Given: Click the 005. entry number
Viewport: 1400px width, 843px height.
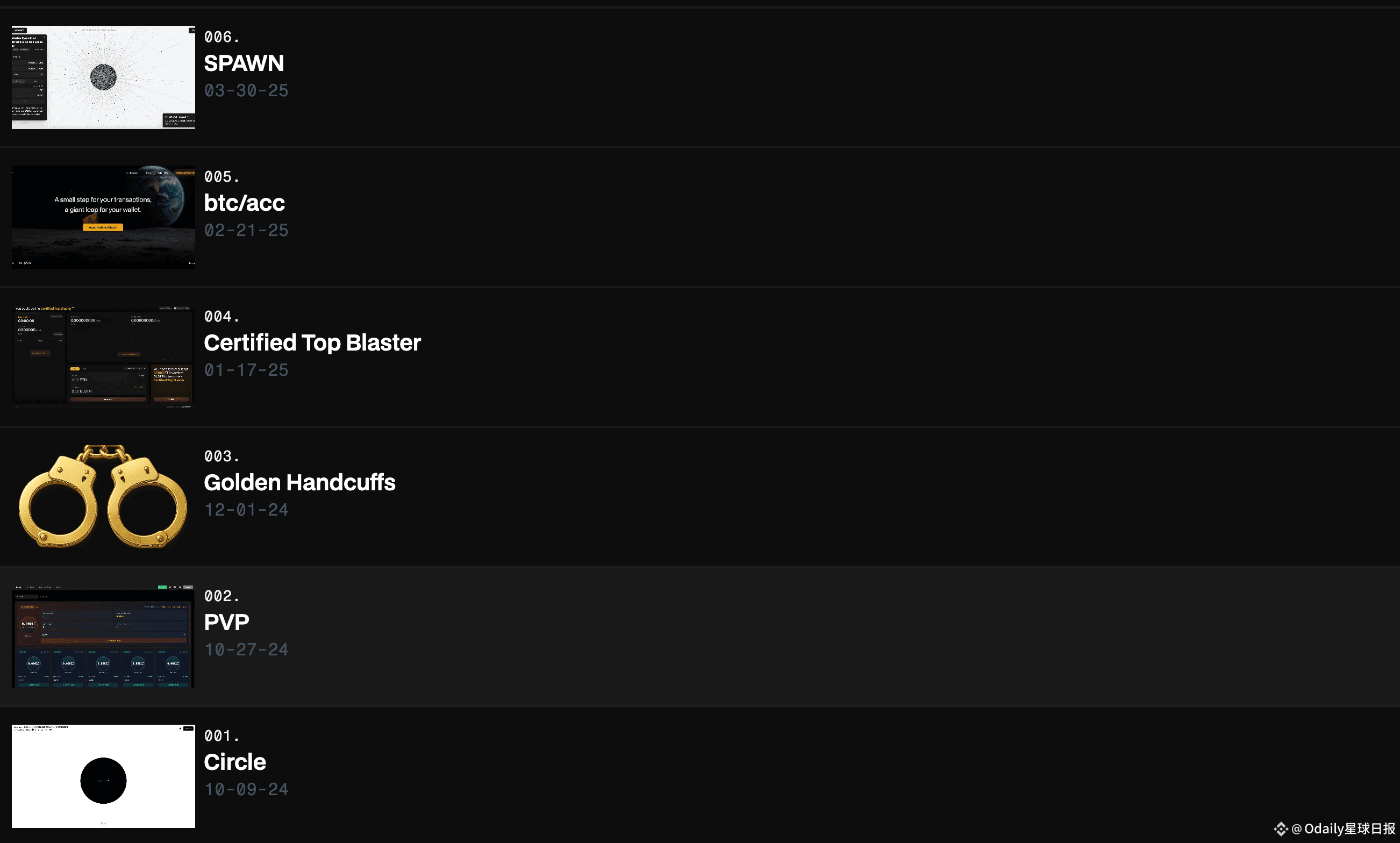Looking at the screenshot, I should point(222,177).
